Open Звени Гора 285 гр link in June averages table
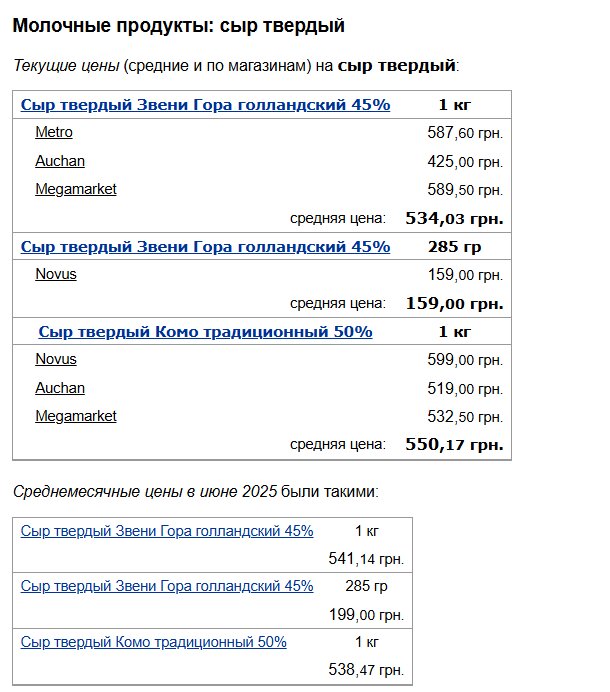Viewport: 610px width, 692px height. (x=167, y=586)
